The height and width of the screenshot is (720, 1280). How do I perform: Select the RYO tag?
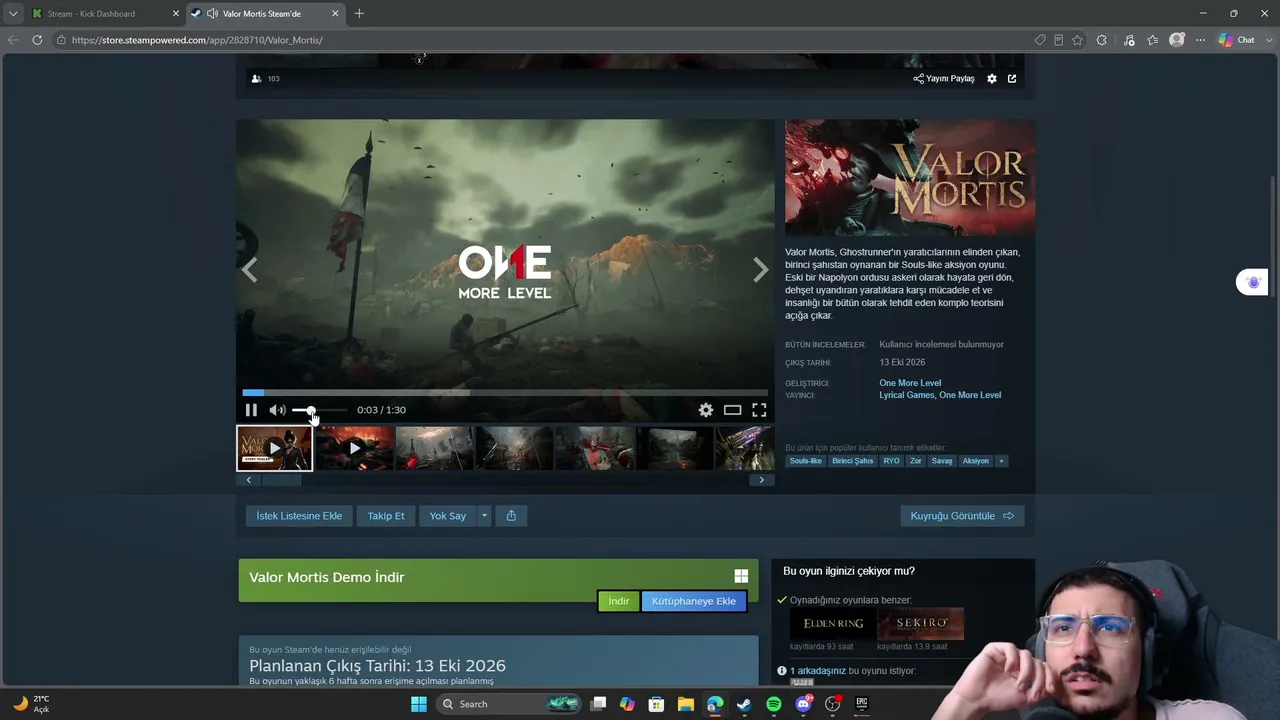pyautogui.click(x=891, y=461)
